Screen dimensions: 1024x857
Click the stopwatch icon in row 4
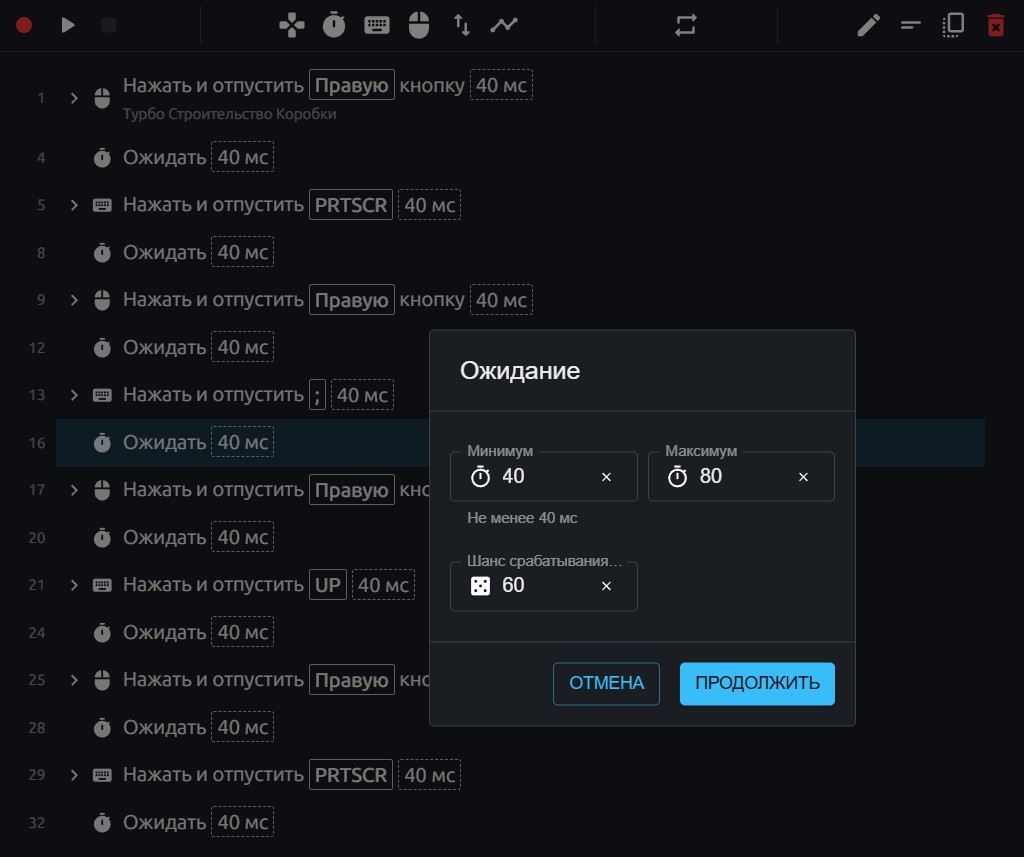(102, 157)
